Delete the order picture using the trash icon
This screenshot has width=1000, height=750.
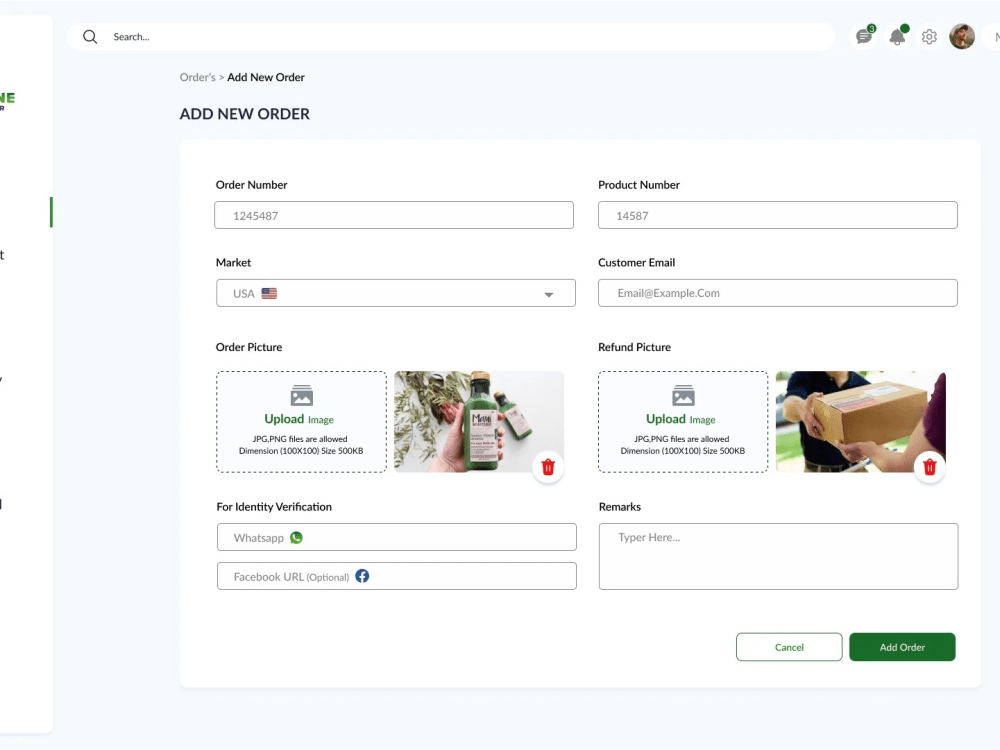[548, 466]
